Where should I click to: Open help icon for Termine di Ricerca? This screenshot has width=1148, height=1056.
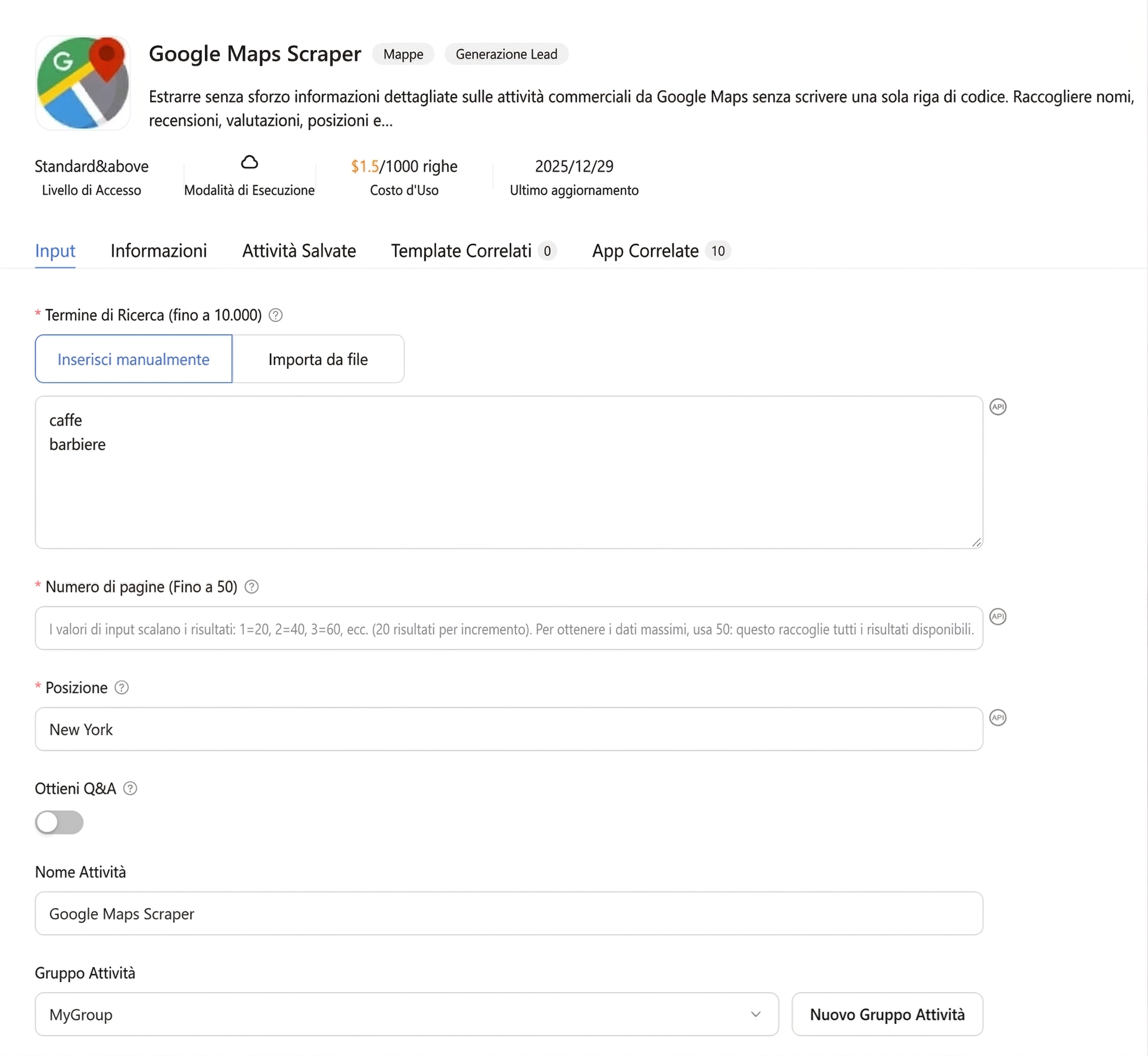point(276,315)
